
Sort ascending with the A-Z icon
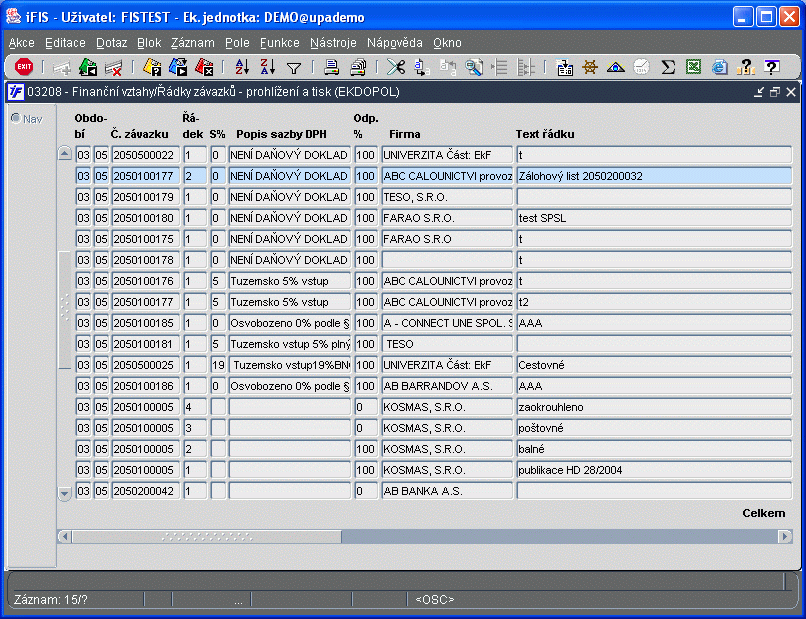point(242,67)
